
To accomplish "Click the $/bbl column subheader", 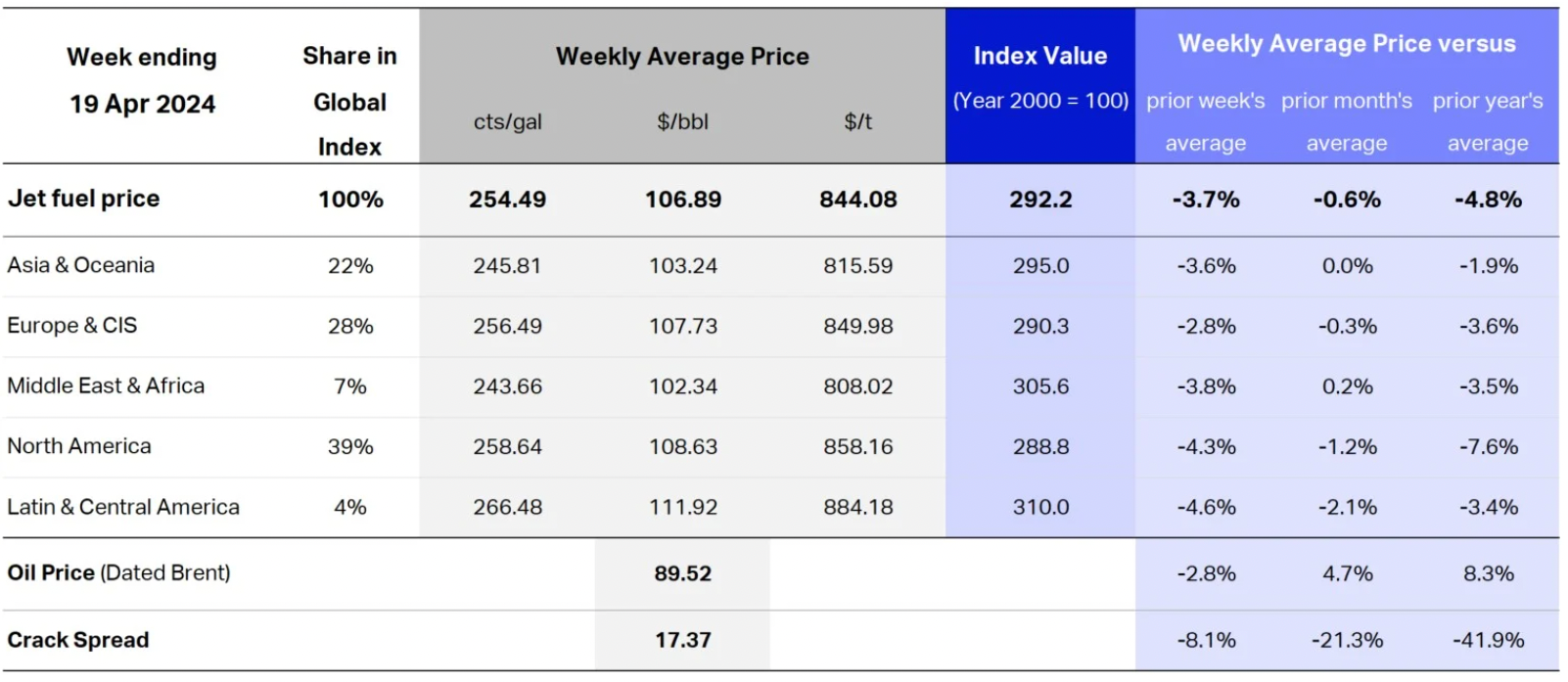I will point(682,122).
